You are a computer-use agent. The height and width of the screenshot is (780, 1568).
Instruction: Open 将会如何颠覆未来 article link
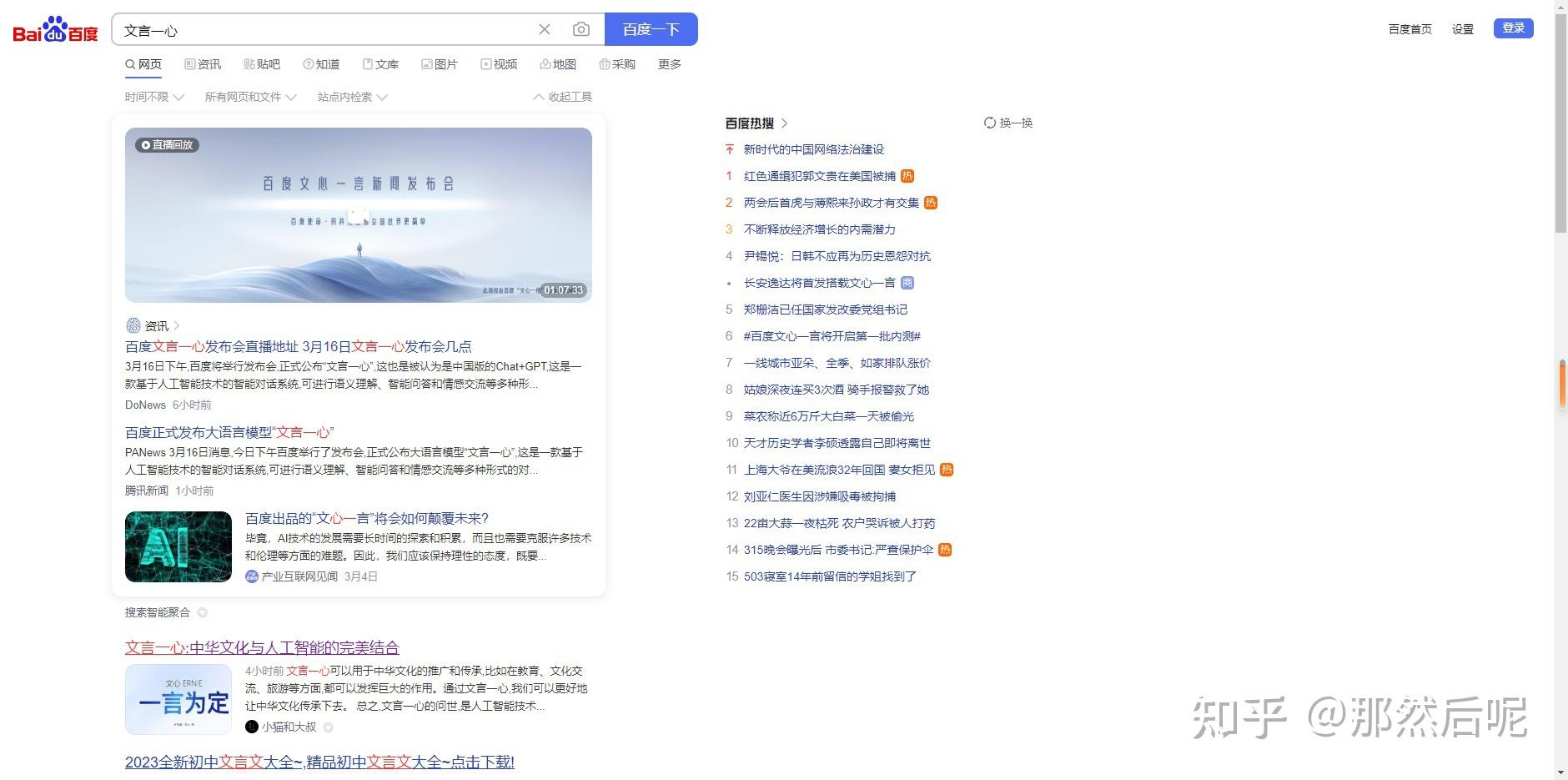(x=367, y=518)
